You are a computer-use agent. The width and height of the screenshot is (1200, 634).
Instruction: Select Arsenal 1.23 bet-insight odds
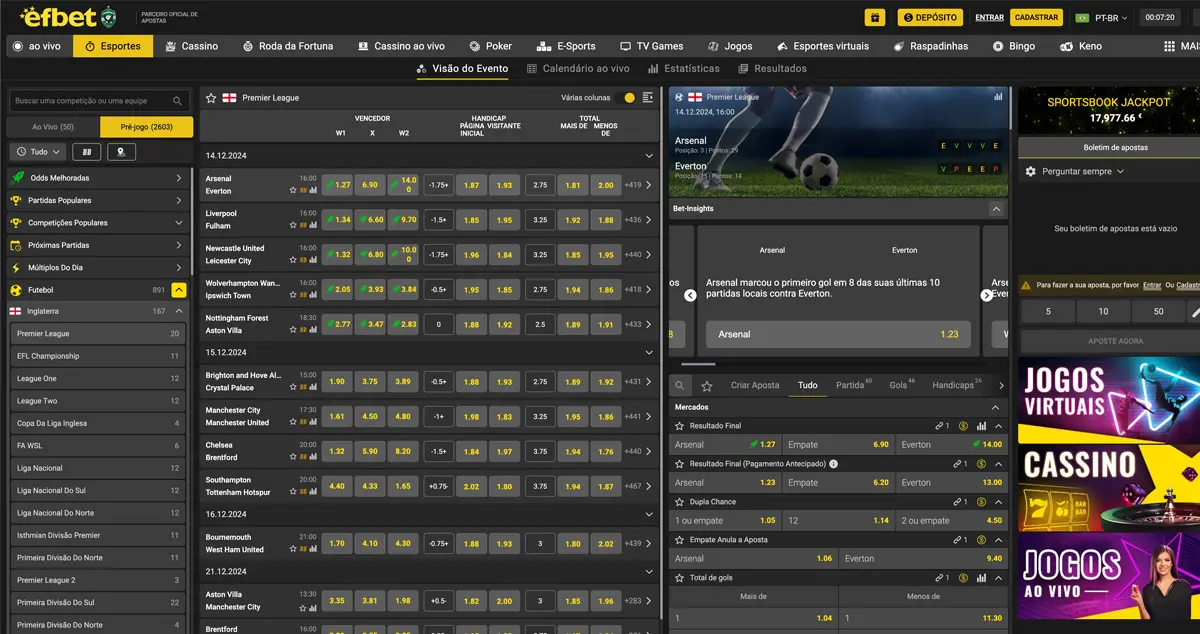838,334
